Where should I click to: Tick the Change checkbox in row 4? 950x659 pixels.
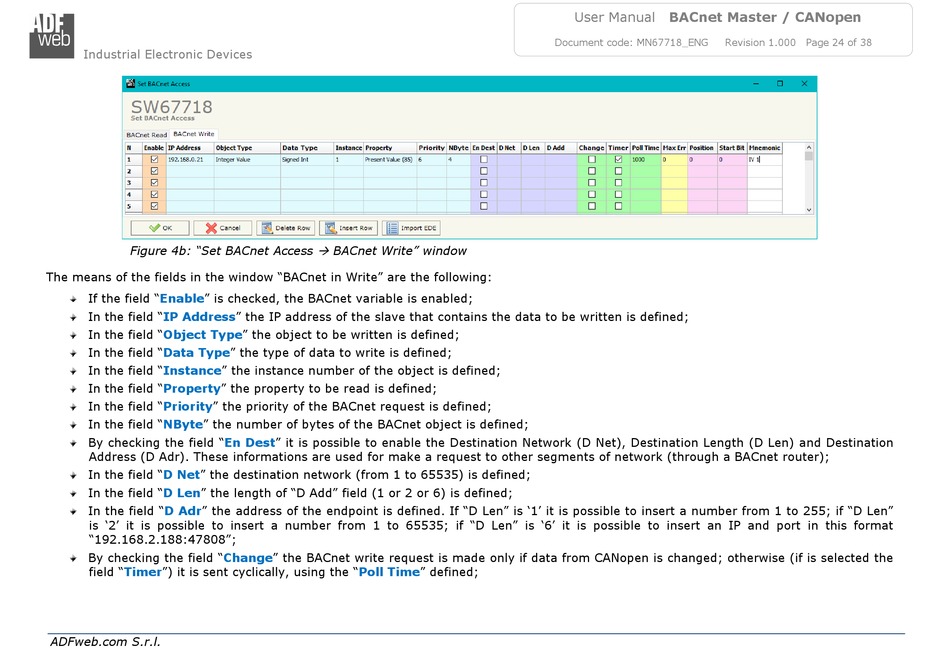pyautogui.click(x=592, y=194)
